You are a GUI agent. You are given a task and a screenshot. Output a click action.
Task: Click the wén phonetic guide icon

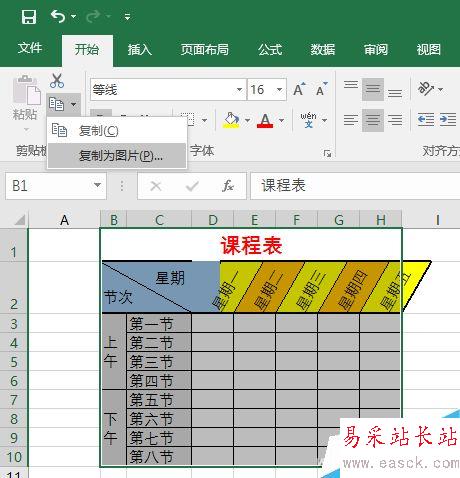[308, 120]
